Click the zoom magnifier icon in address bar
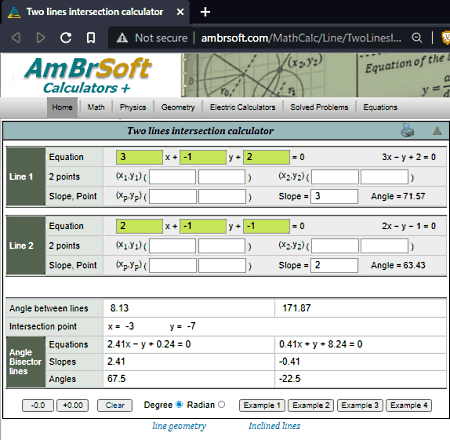Image resolution: width=450 pixels, height=440 pixels. [x=417, y=38]
